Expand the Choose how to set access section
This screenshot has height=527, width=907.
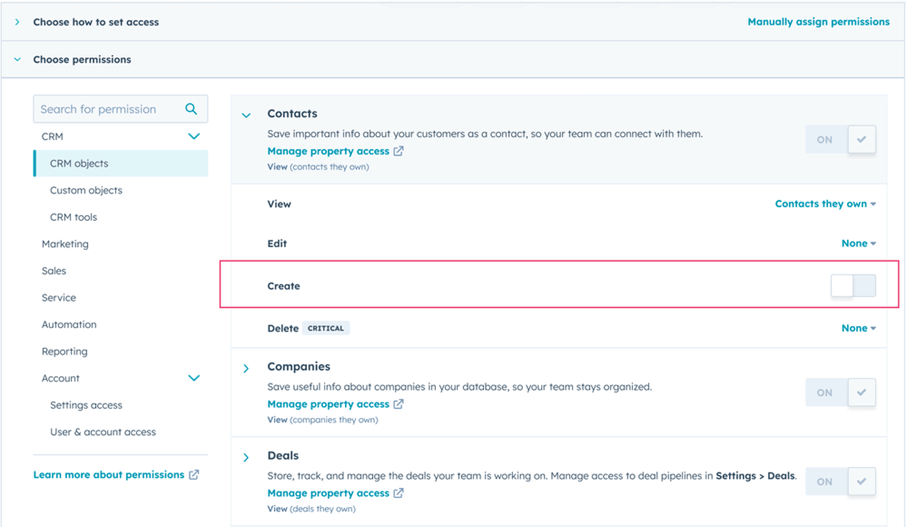pos(17,22)
